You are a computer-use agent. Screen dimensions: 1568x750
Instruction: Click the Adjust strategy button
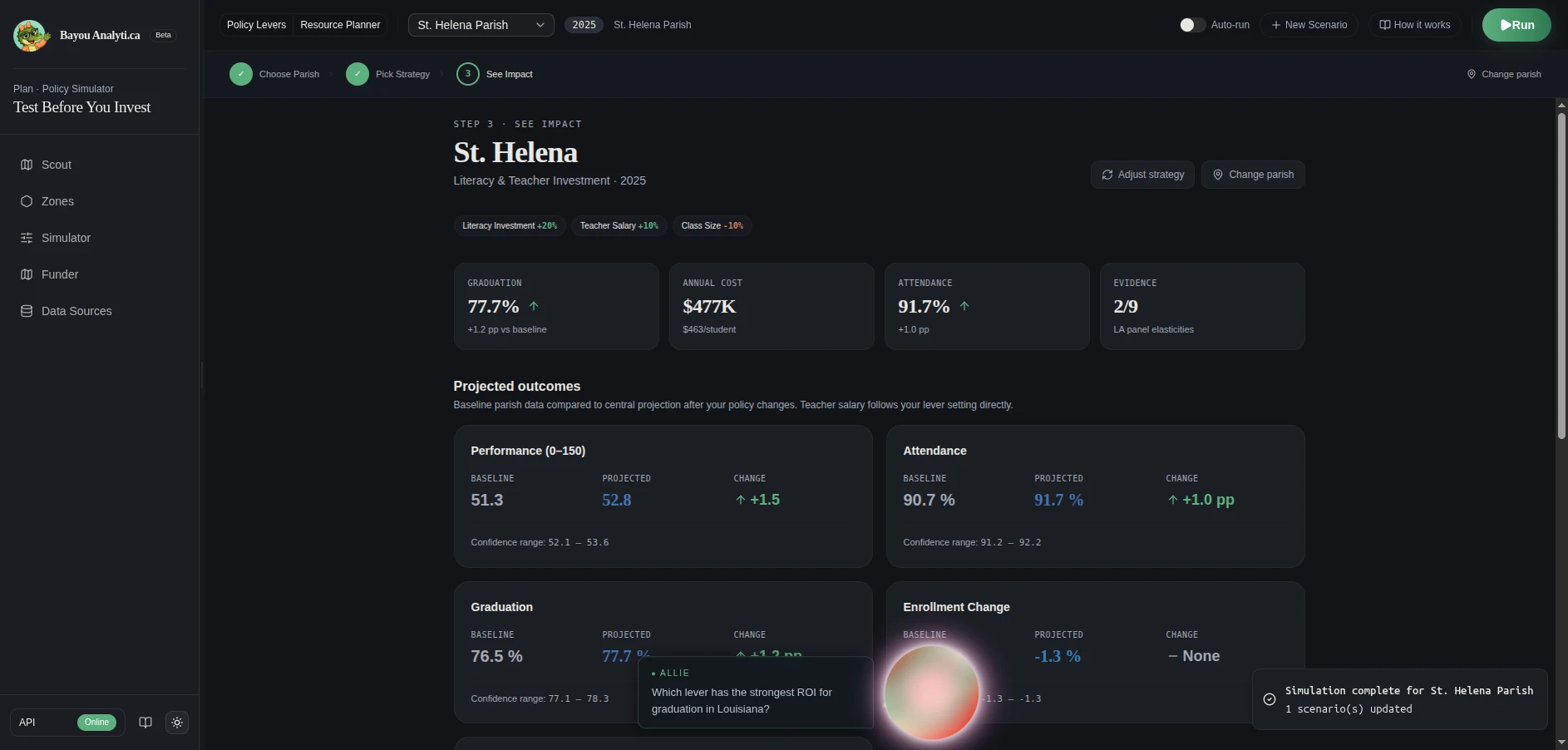1142,175
